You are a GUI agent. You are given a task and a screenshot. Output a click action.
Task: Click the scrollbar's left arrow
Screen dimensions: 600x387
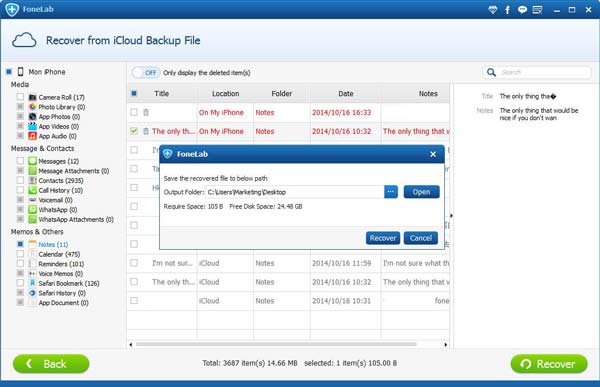coord(131,345)
